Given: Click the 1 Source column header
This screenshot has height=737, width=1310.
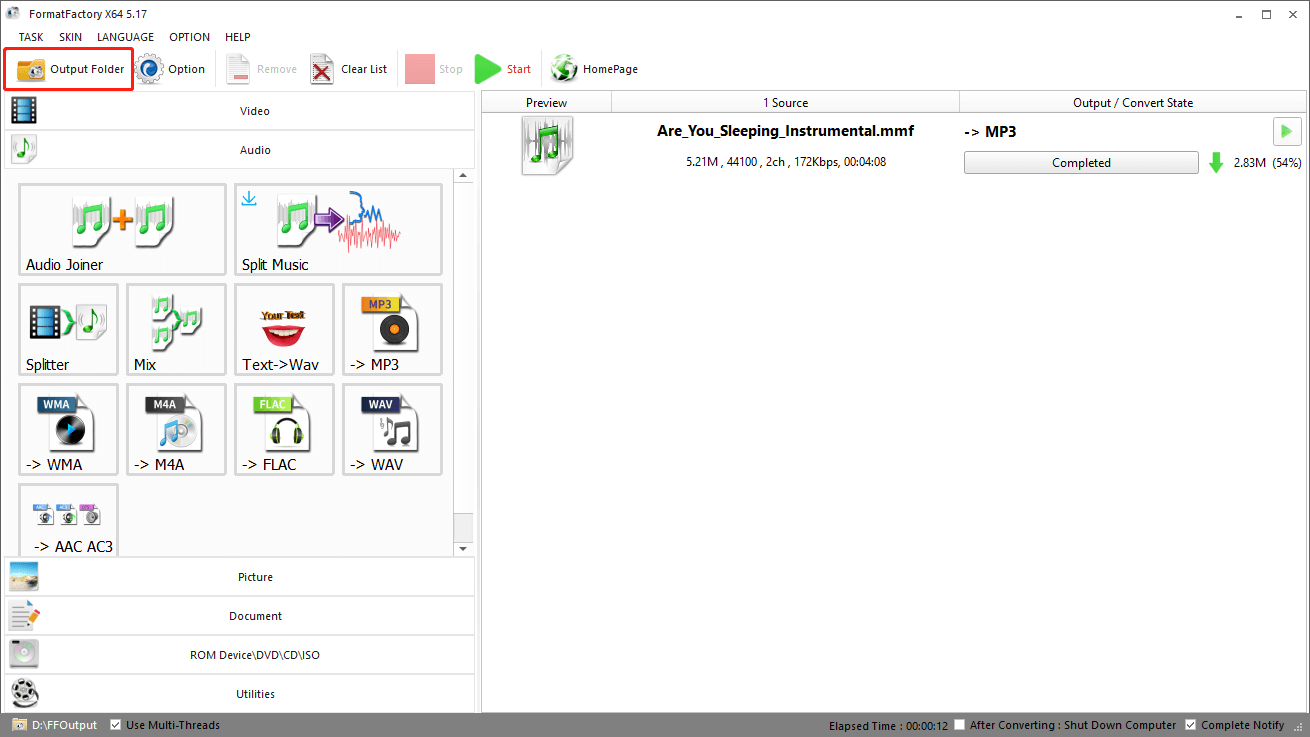Looking at the screenshot, I should click(x=785, y=102).
